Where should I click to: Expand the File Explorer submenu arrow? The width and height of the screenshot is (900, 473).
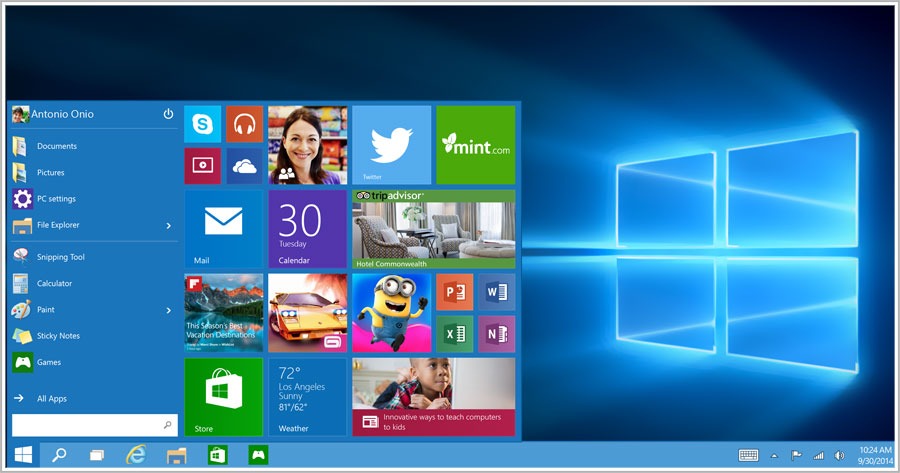click(168, 226)
